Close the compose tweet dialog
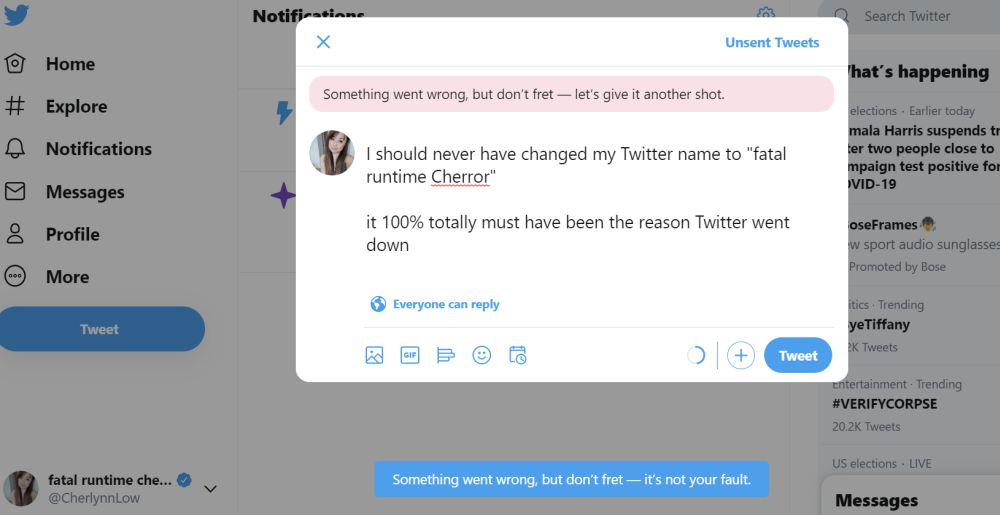The width and height of the screenshot is (1000, 515). [x=323, y=42]
